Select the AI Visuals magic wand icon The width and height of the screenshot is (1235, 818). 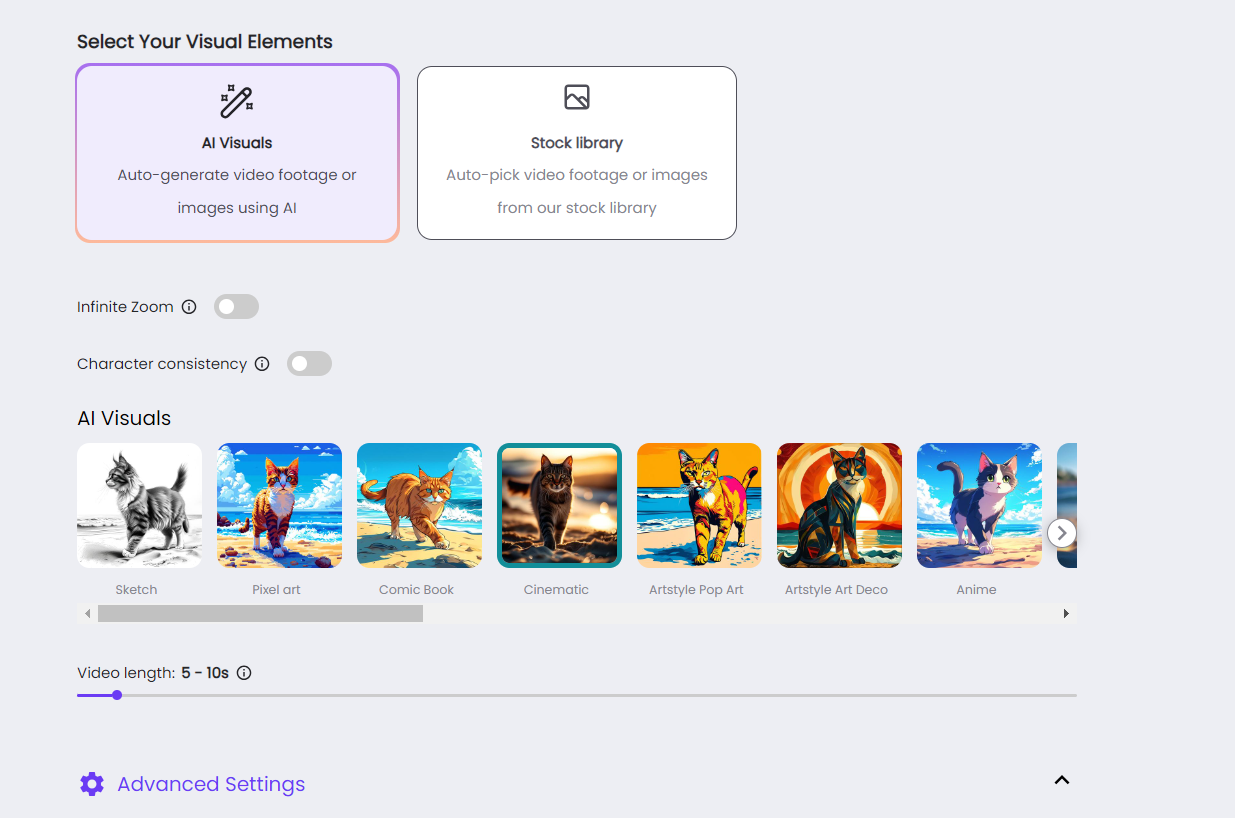pos(237,102)
